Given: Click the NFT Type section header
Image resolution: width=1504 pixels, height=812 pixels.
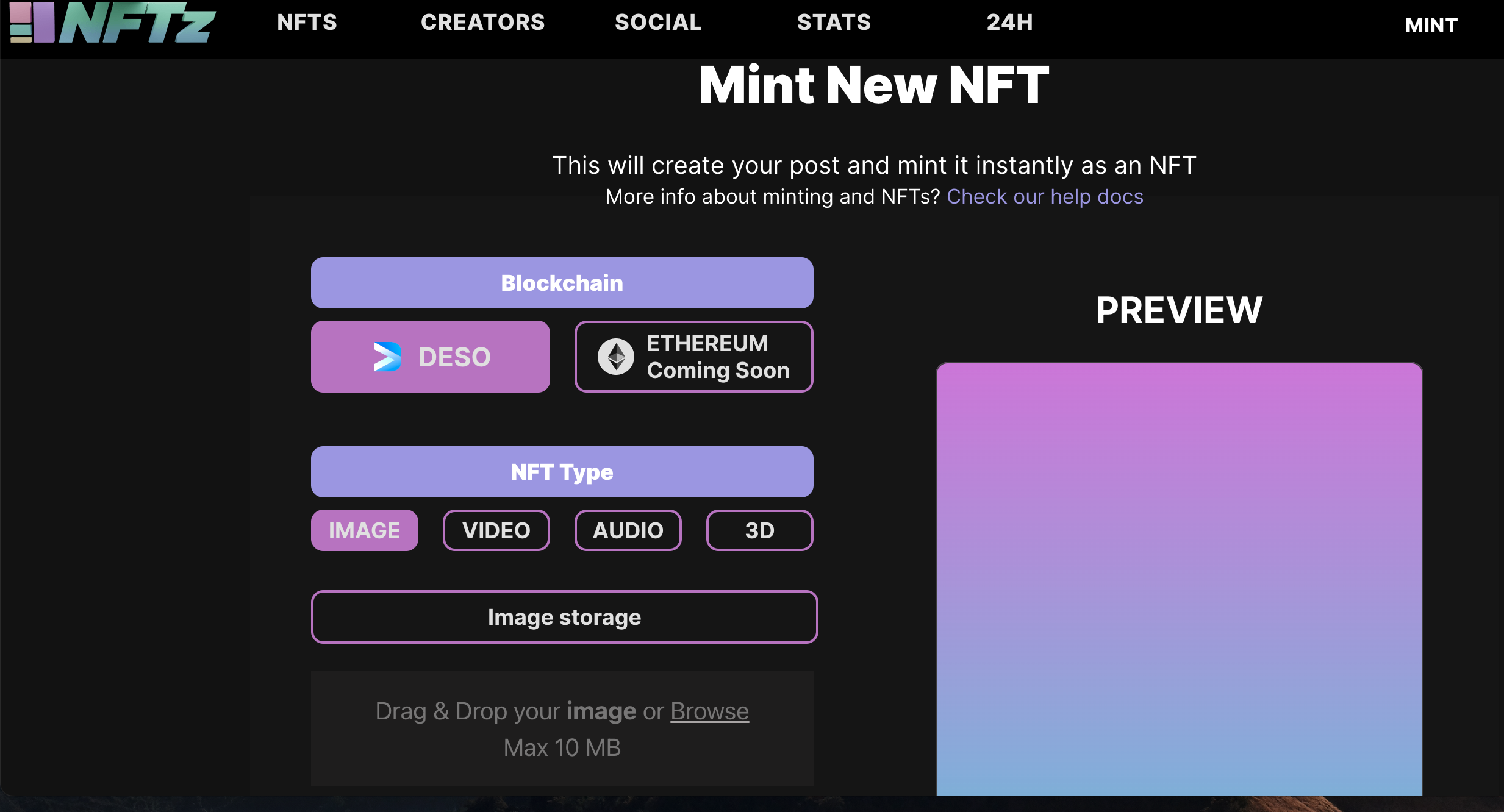Looking at the screenshot, I should point(562,472).
